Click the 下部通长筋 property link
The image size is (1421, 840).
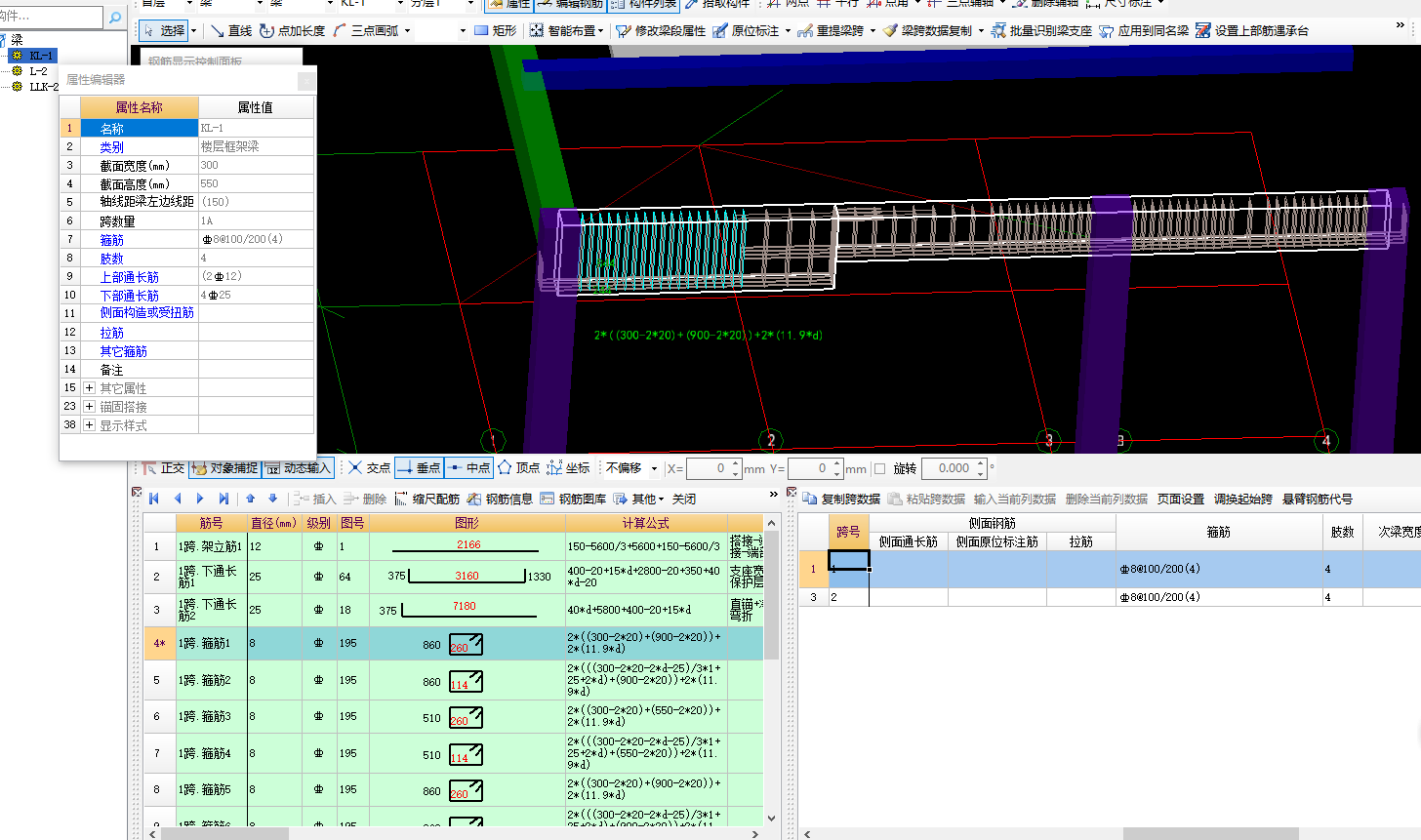pyautogui.click(x=129, y=296)
